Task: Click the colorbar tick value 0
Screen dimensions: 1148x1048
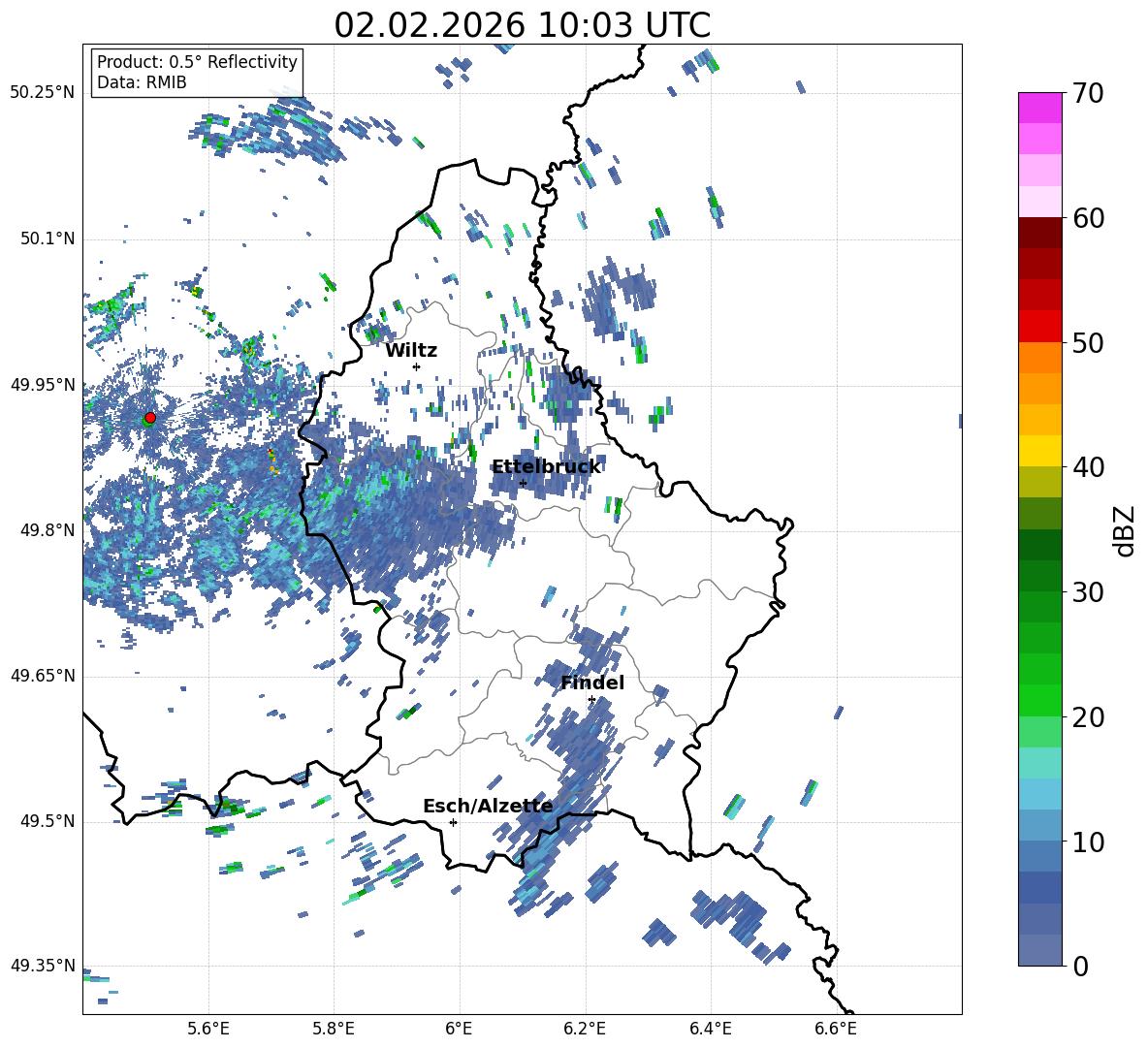Action: (x=1080, y=966)
